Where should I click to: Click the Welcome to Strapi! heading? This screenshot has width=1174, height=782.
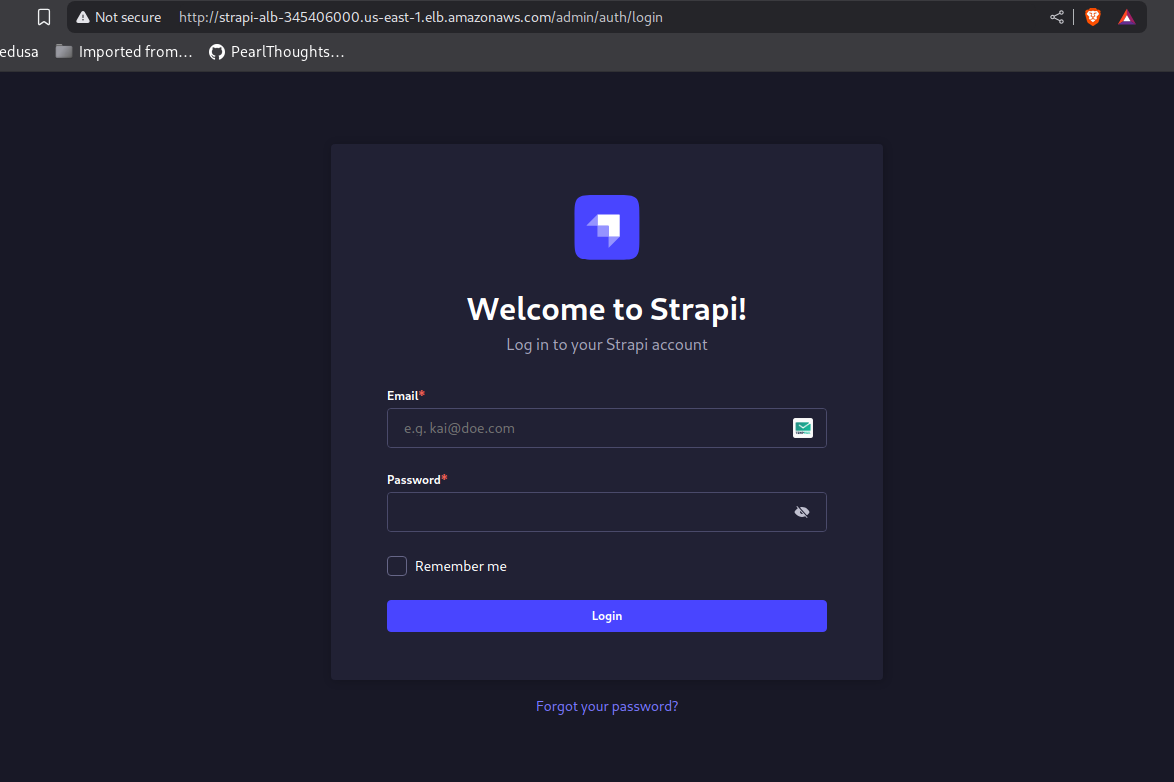pos(606,309)
